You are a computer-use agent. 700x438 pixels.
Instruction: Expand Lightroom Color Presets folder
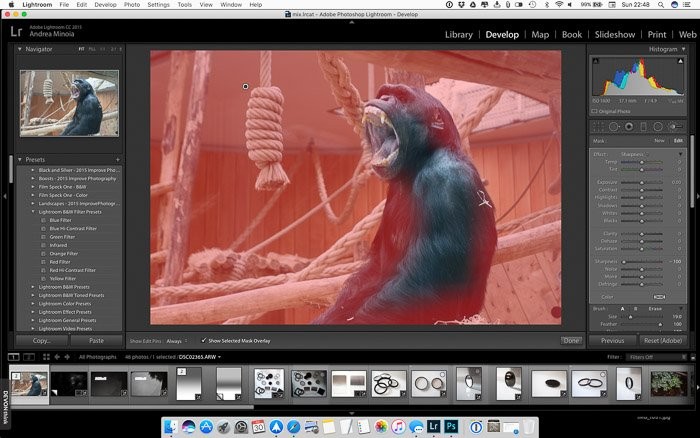click(x=33, y=304)
